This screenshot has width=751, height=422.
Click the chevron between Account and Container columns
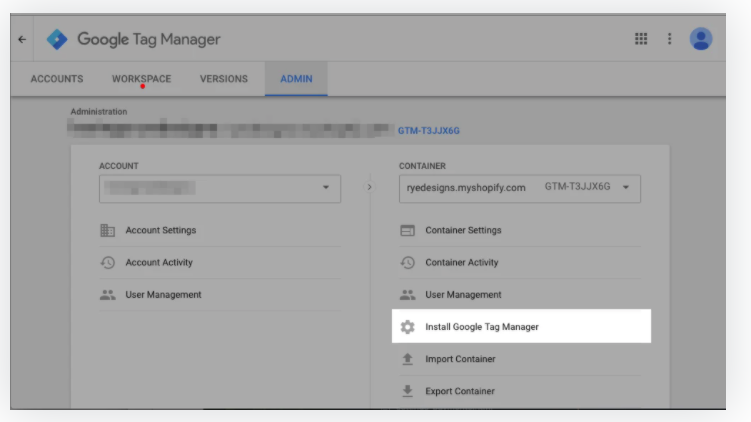coord(369,187)
